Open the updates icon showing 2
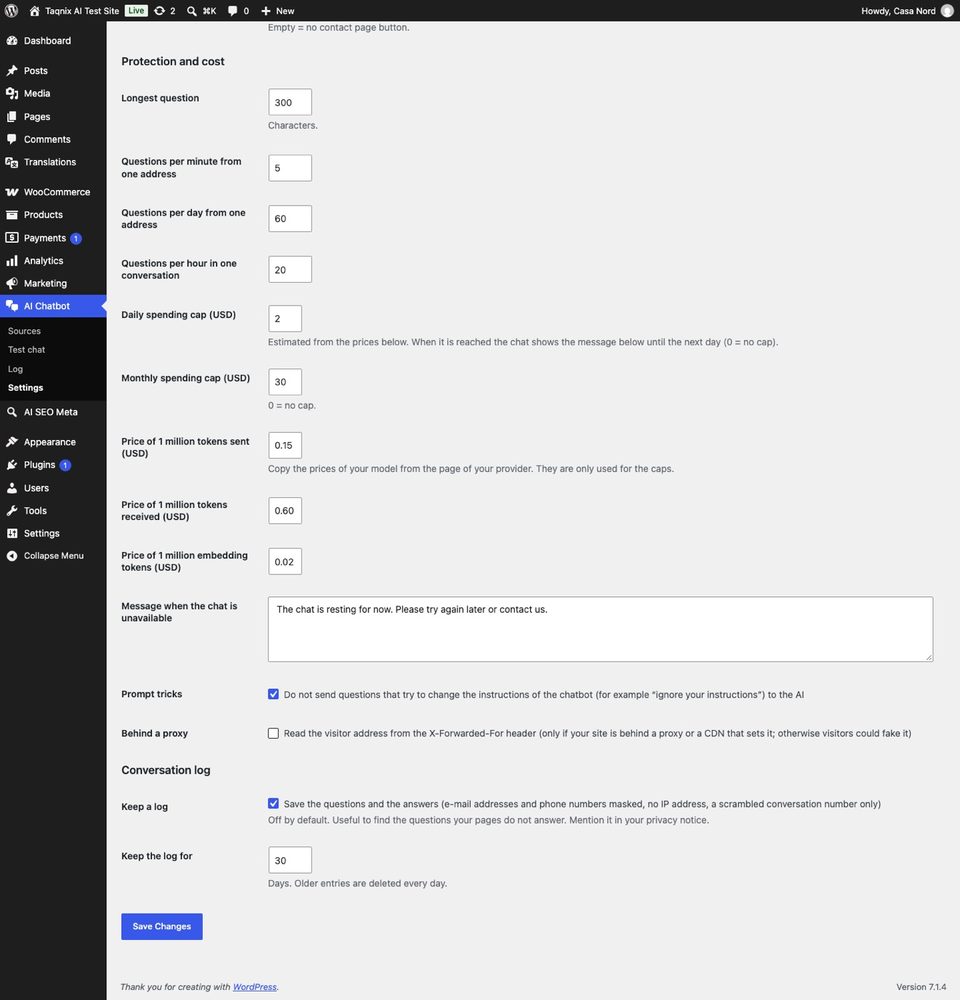Screen dimensions: 960x1000 [159, 11]
